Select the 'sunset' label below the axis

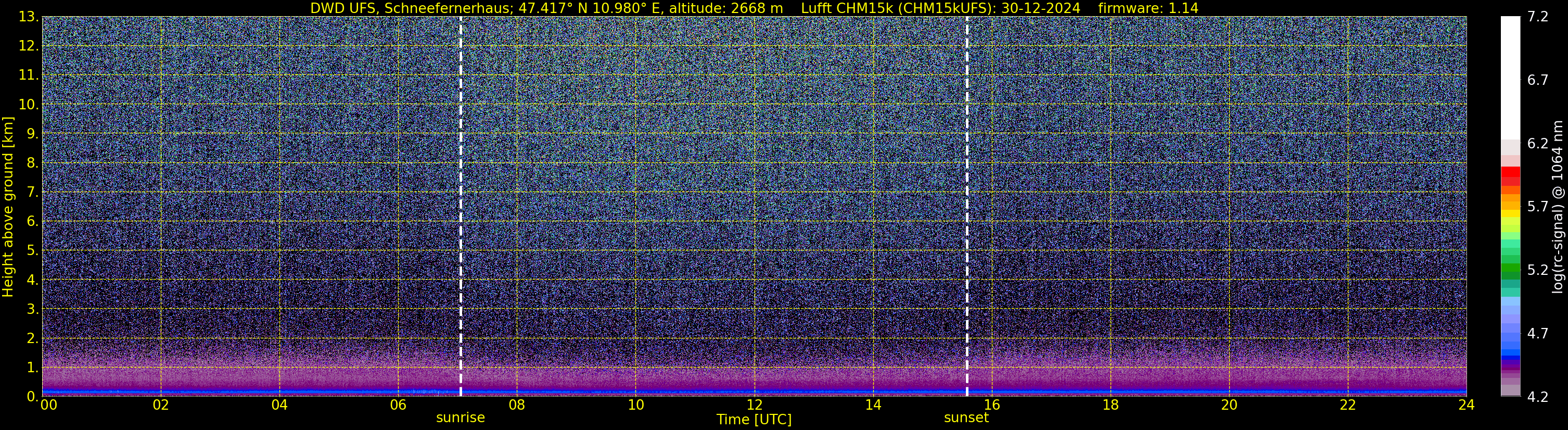(x=966, y=417)
